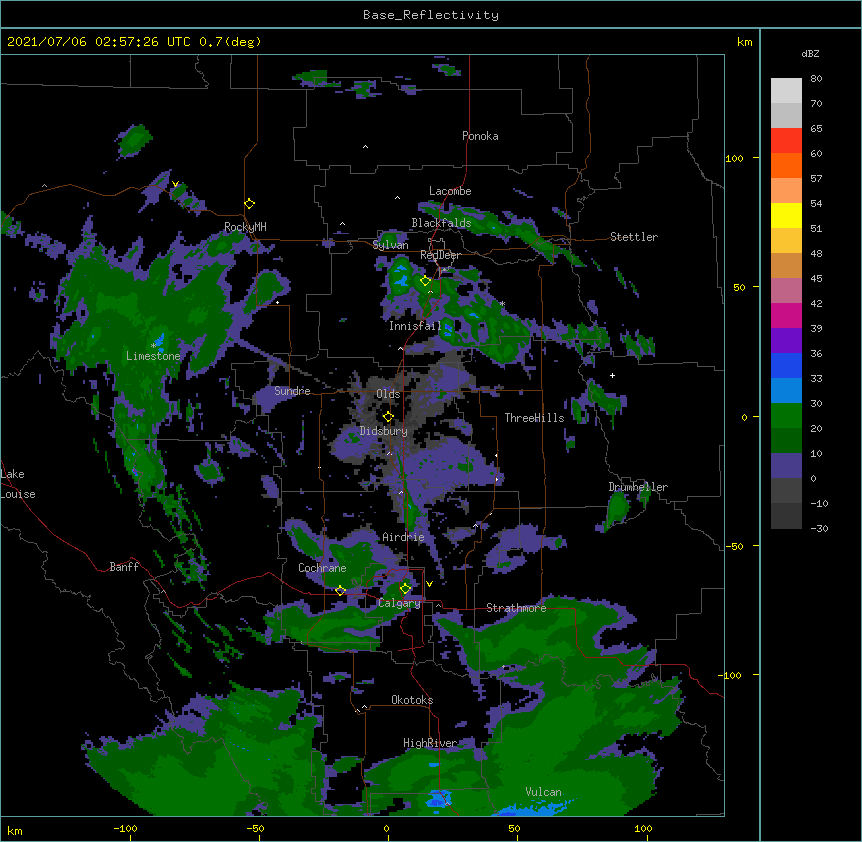The width and height of the screenshot is (862, 842).
Task: Click the Limestone label
Action: 153,356
